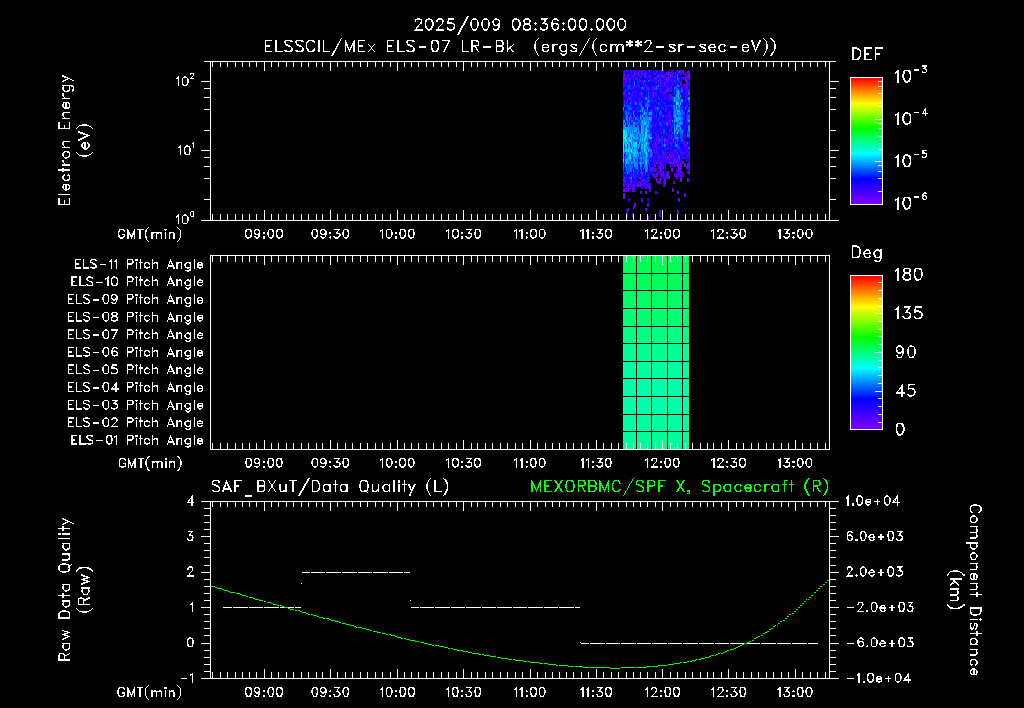This screenshot has height=708, width=1024.
Task: Click the Deg legend title
Action: click(867, 253)
